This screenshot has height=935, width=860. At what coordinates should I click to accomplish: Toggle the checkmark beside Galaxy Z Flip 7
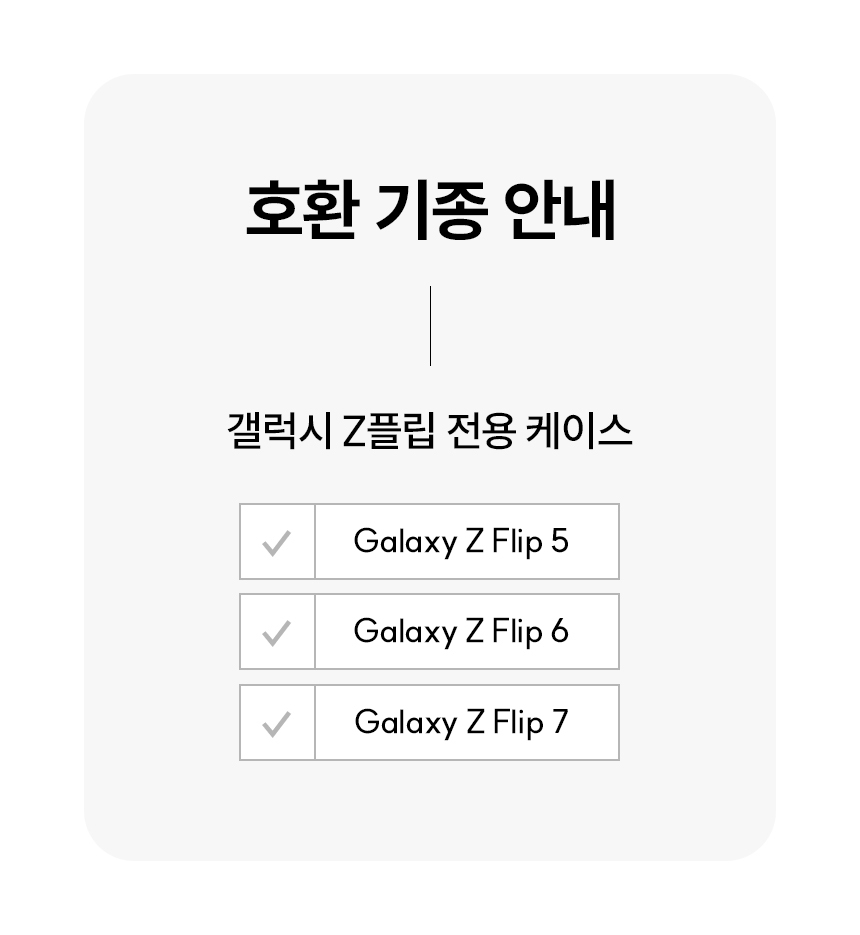point(276,723)
